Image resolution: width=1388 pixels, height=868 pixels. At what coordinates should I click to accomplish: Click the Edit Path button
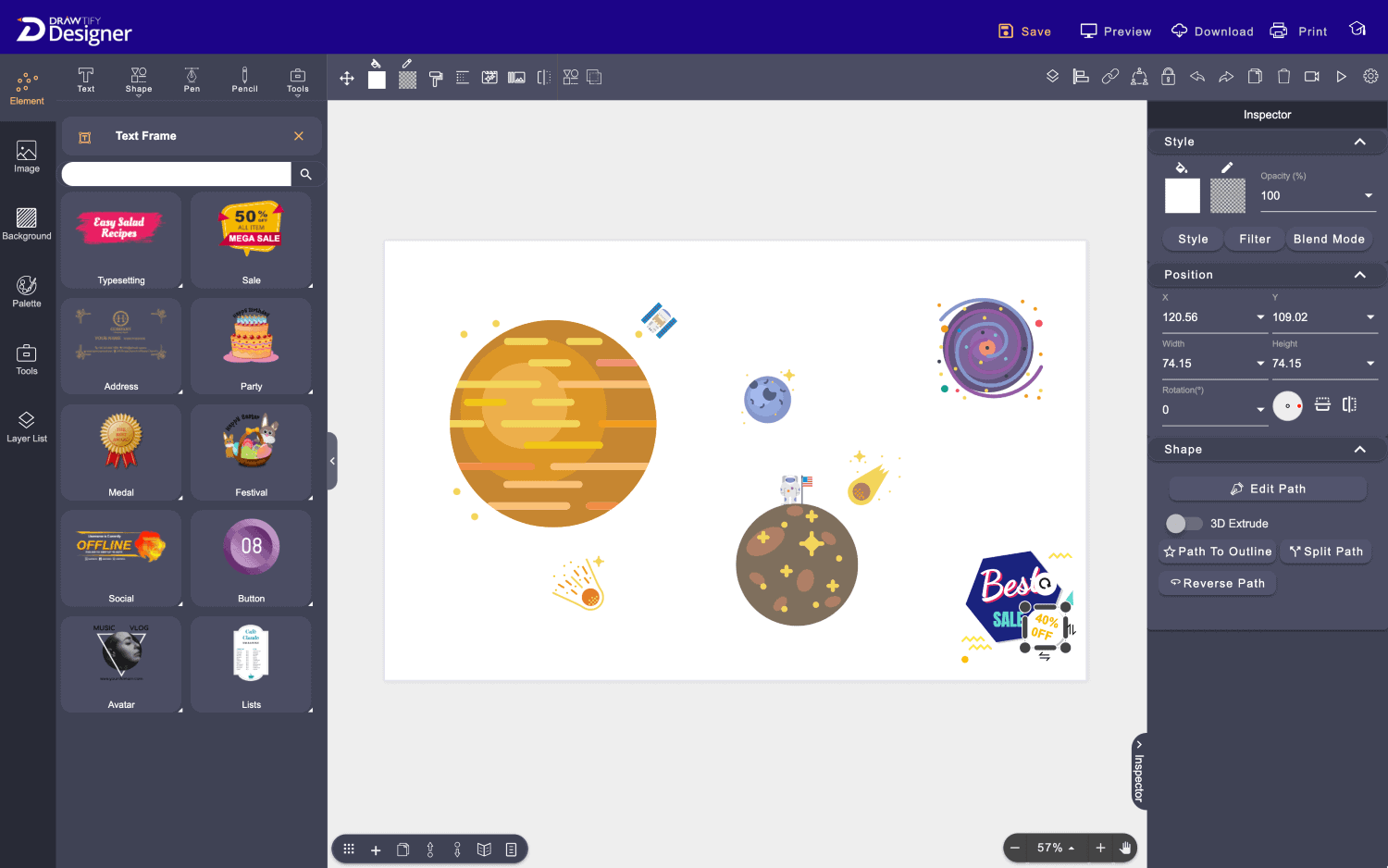click(1267, 489)
